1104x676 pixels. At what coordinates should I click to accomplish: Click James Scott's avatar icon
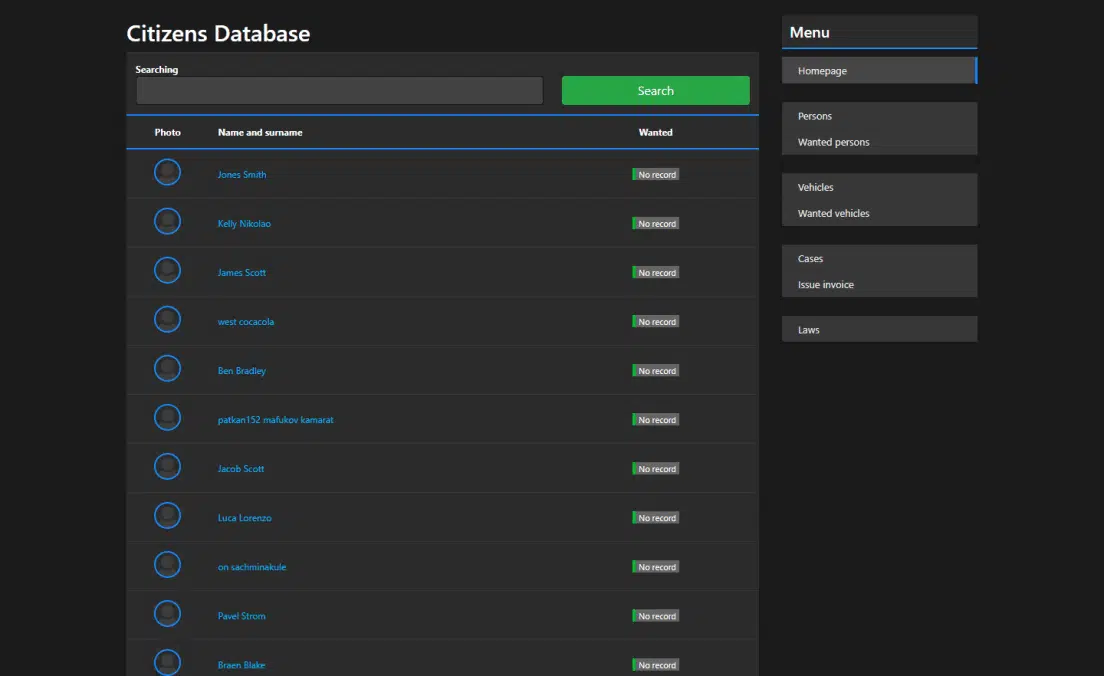tap(168, 270)
